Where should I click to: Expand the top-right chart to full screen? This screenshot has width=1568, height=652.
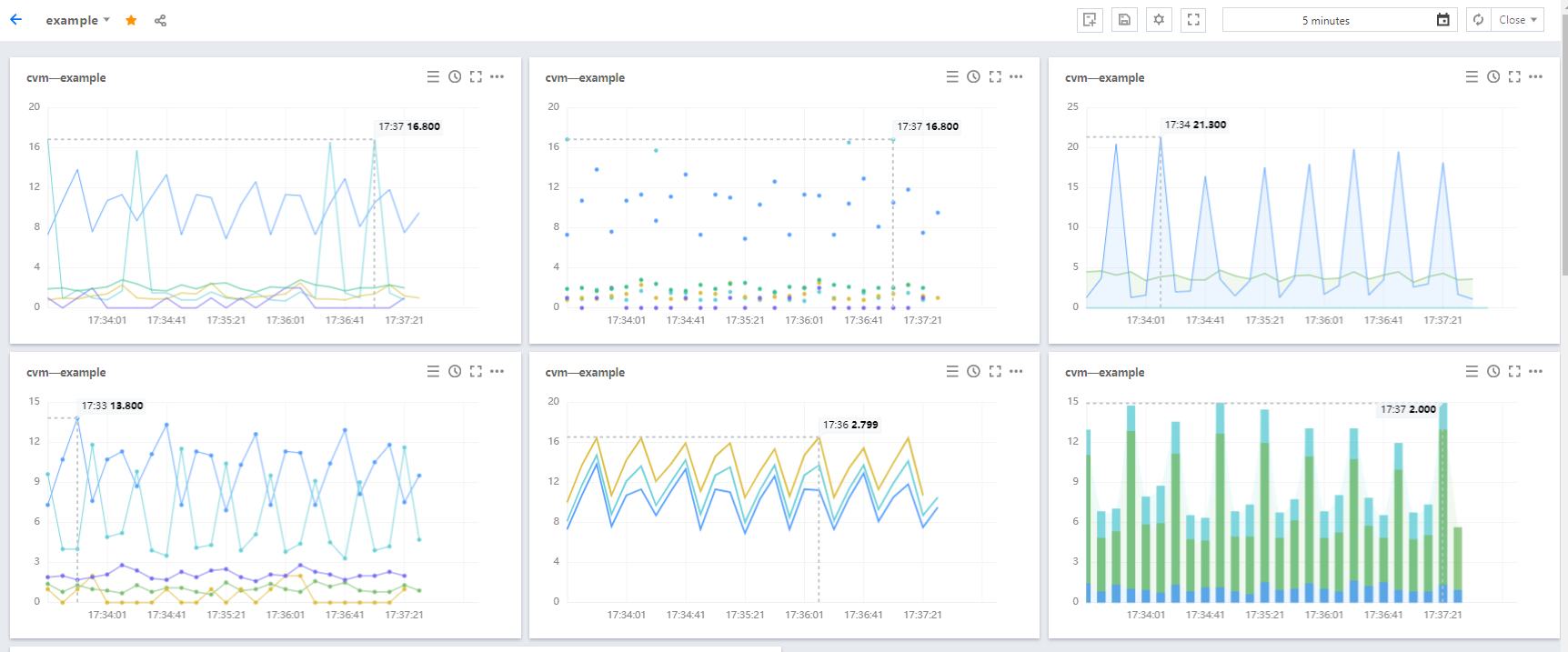click(1514, 77)
